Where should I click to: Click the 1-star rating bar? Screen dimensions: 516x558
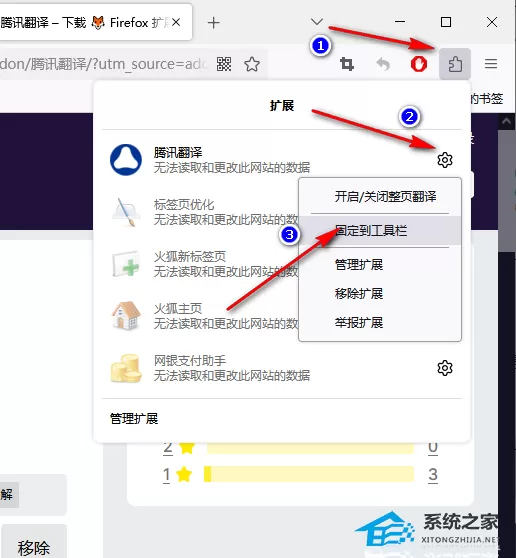point(309,474)
